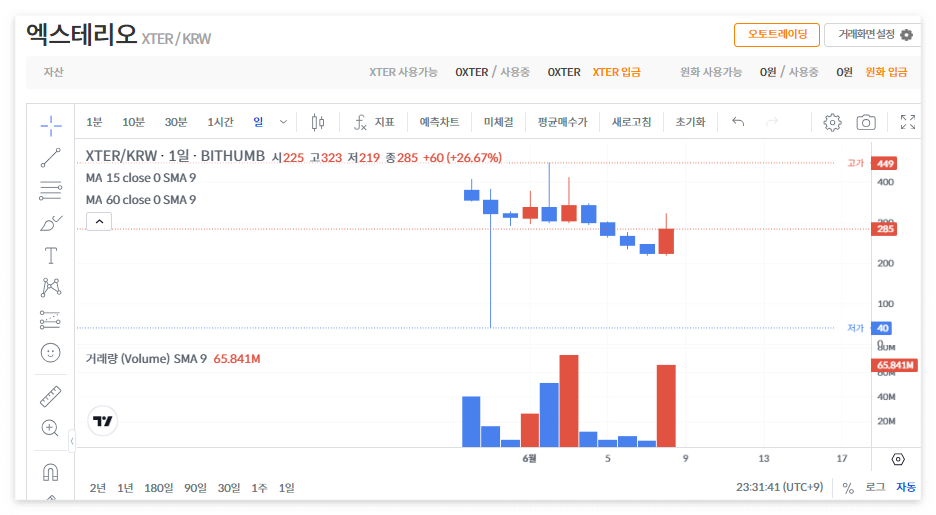Select the text annotation tool

(x=51, y=255)
